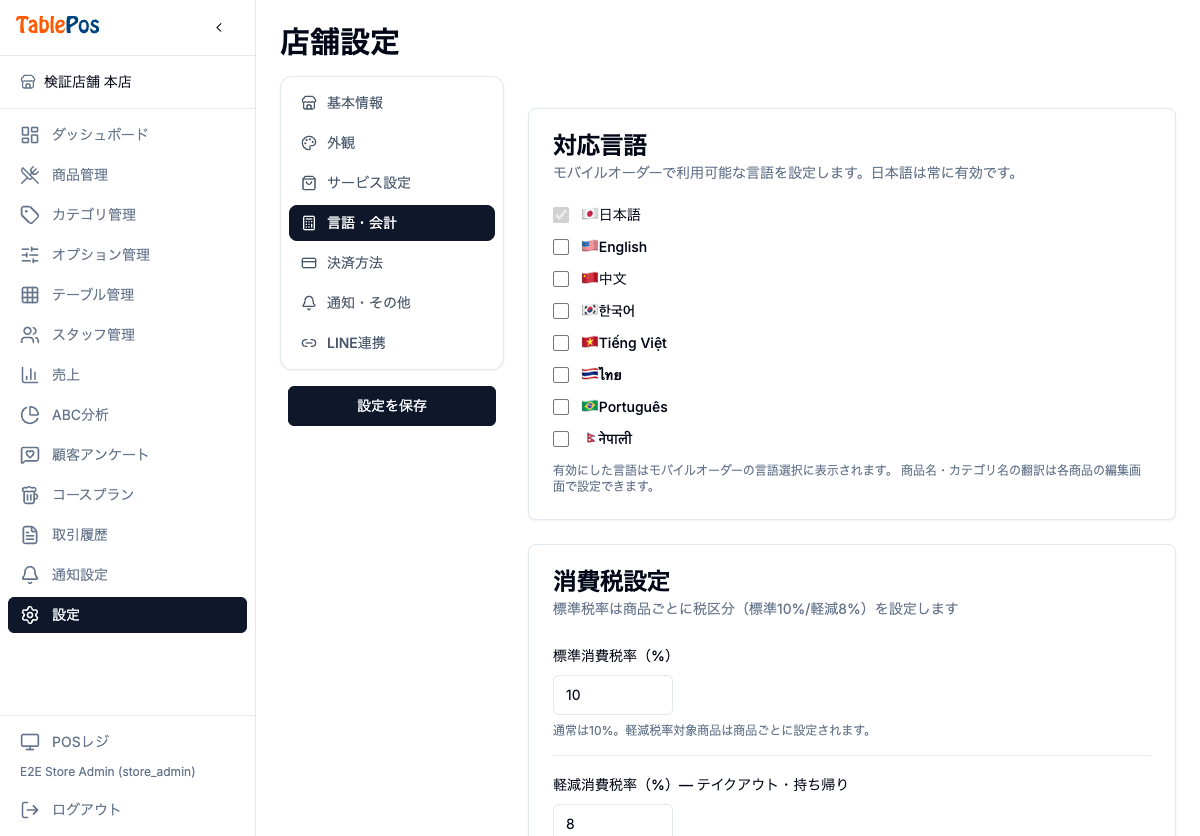
Task: Click the スタッフ管理 people icon
Action: [30, 335]
